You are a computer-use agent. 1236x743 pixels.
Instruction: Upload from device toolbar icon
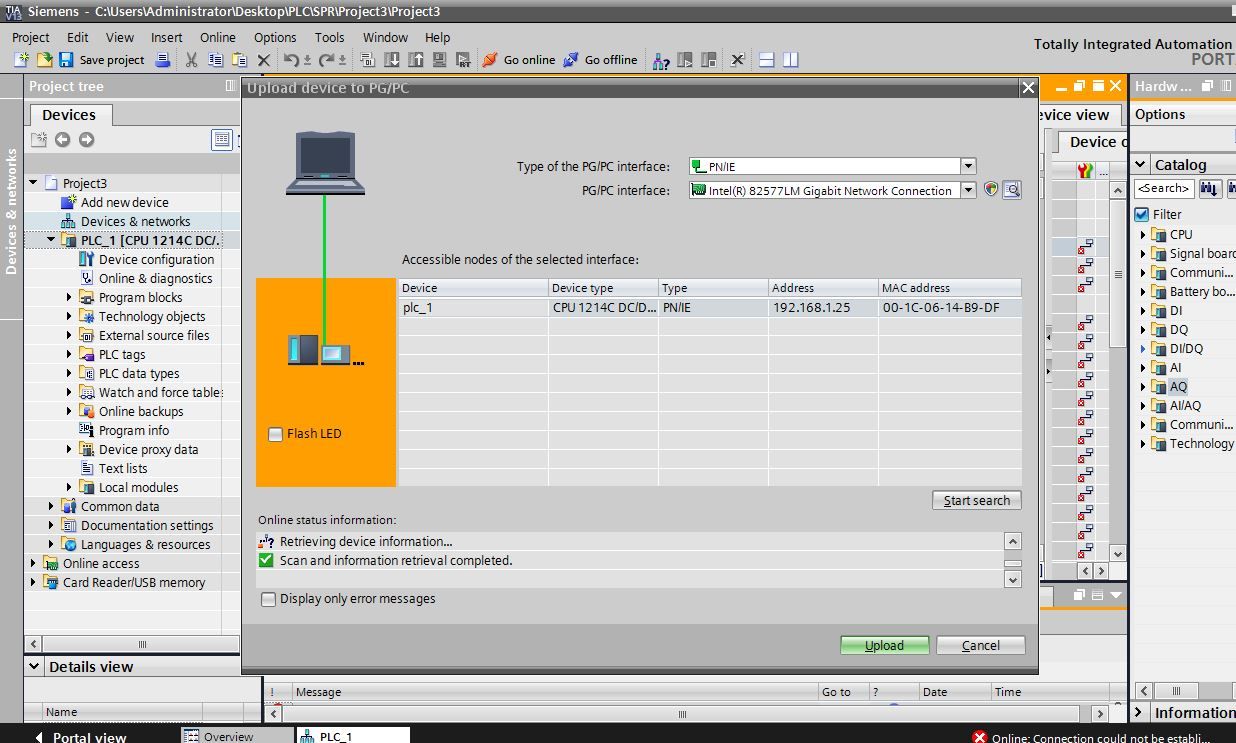415,60
